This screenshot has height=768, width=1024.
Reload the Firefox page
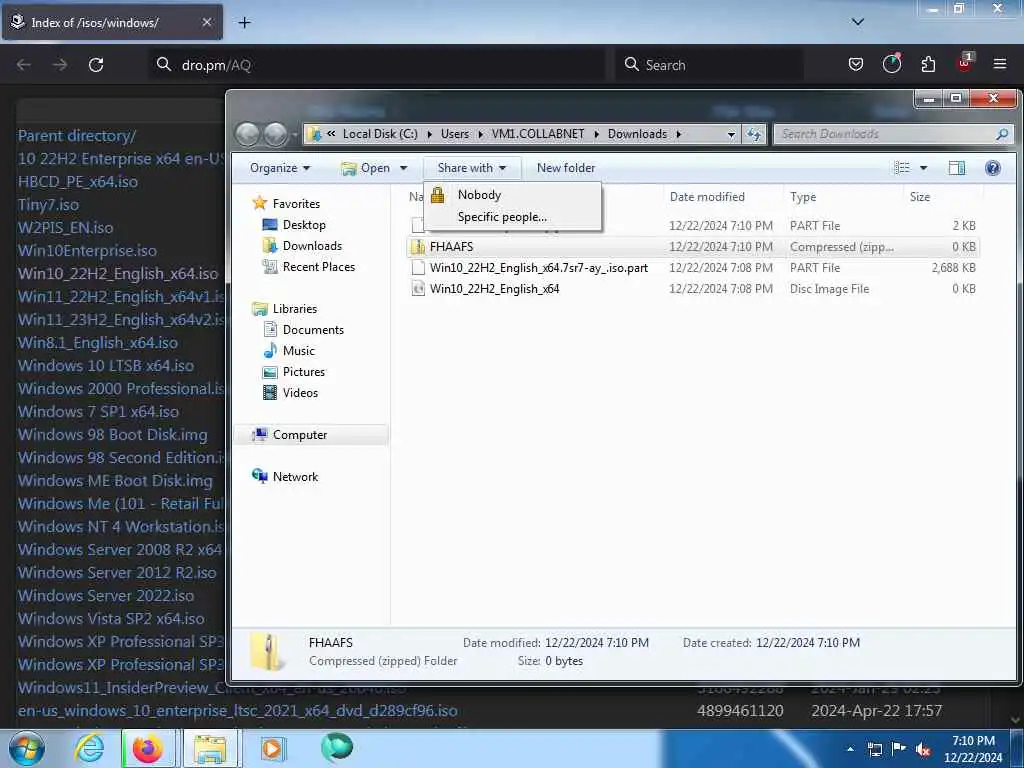tap(96, 65)
